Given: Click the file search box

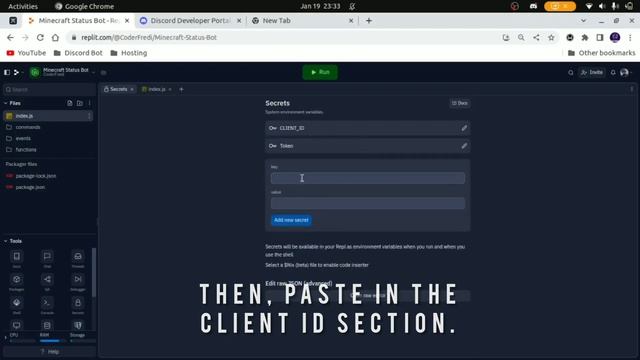Looking at the screenshot, I should coord(49,89).
